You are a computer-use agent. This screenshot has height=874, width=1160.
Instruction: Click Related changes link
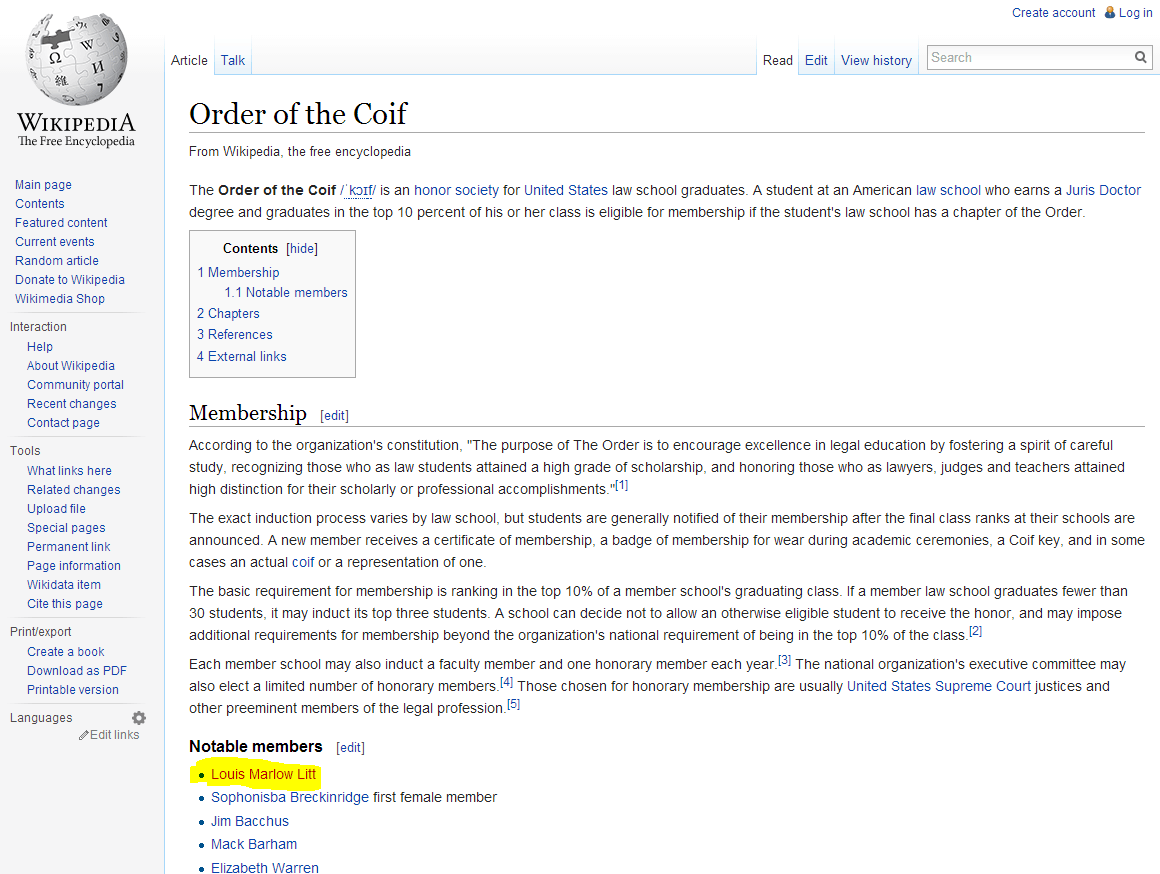tap(73, 490)
